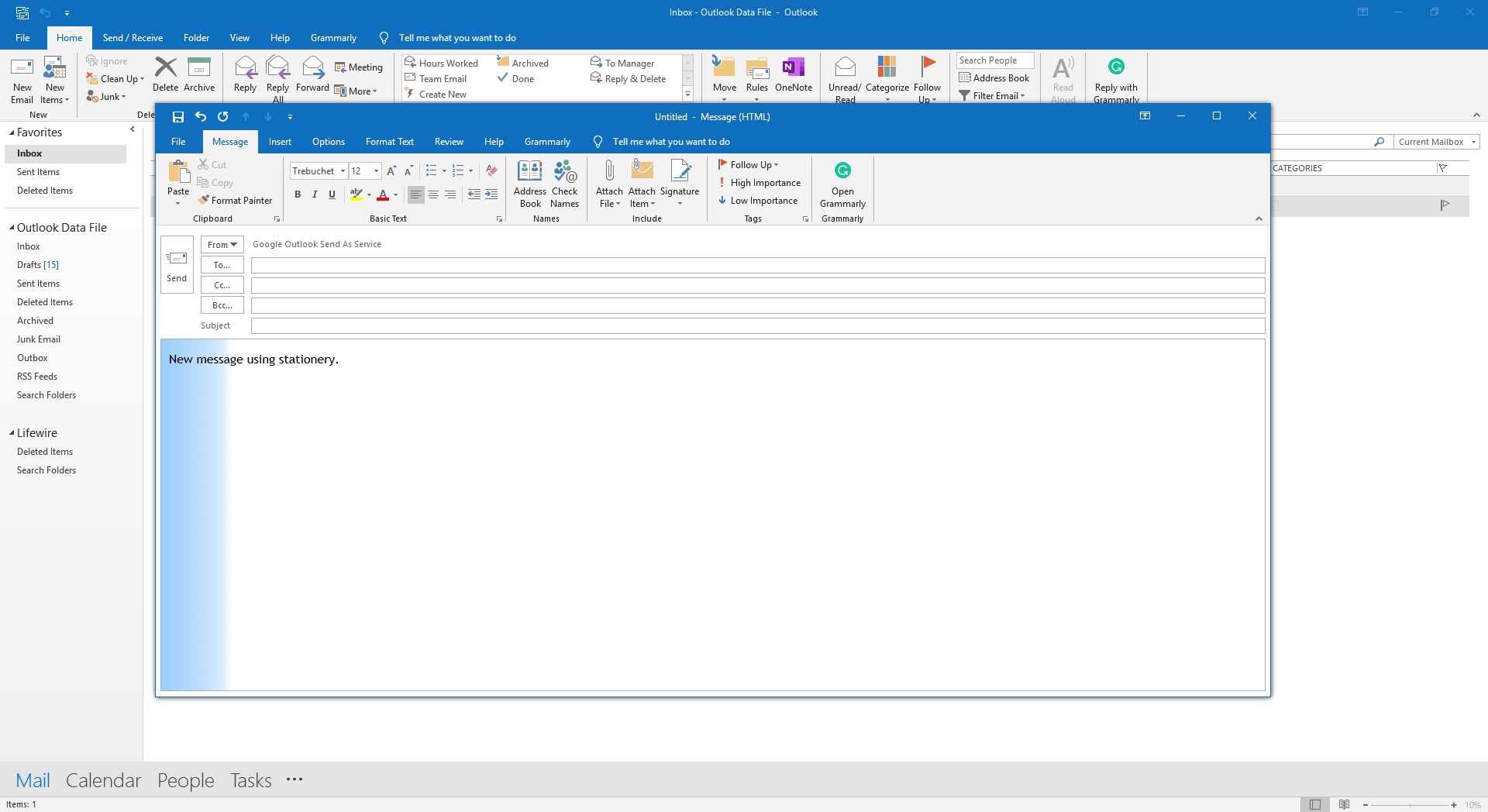Save the message with the floppy disk icon
The width and height of the screenshot is (1488, 812).
[178, 117]
